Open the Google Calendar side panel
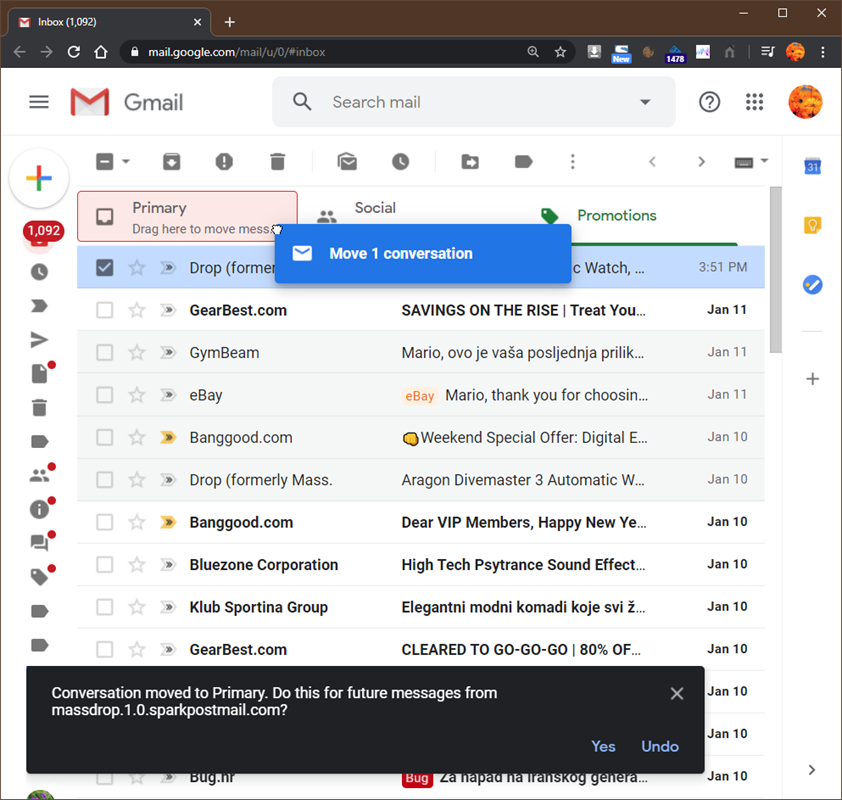This screenshot has height=800, width=842. point(812,166)
